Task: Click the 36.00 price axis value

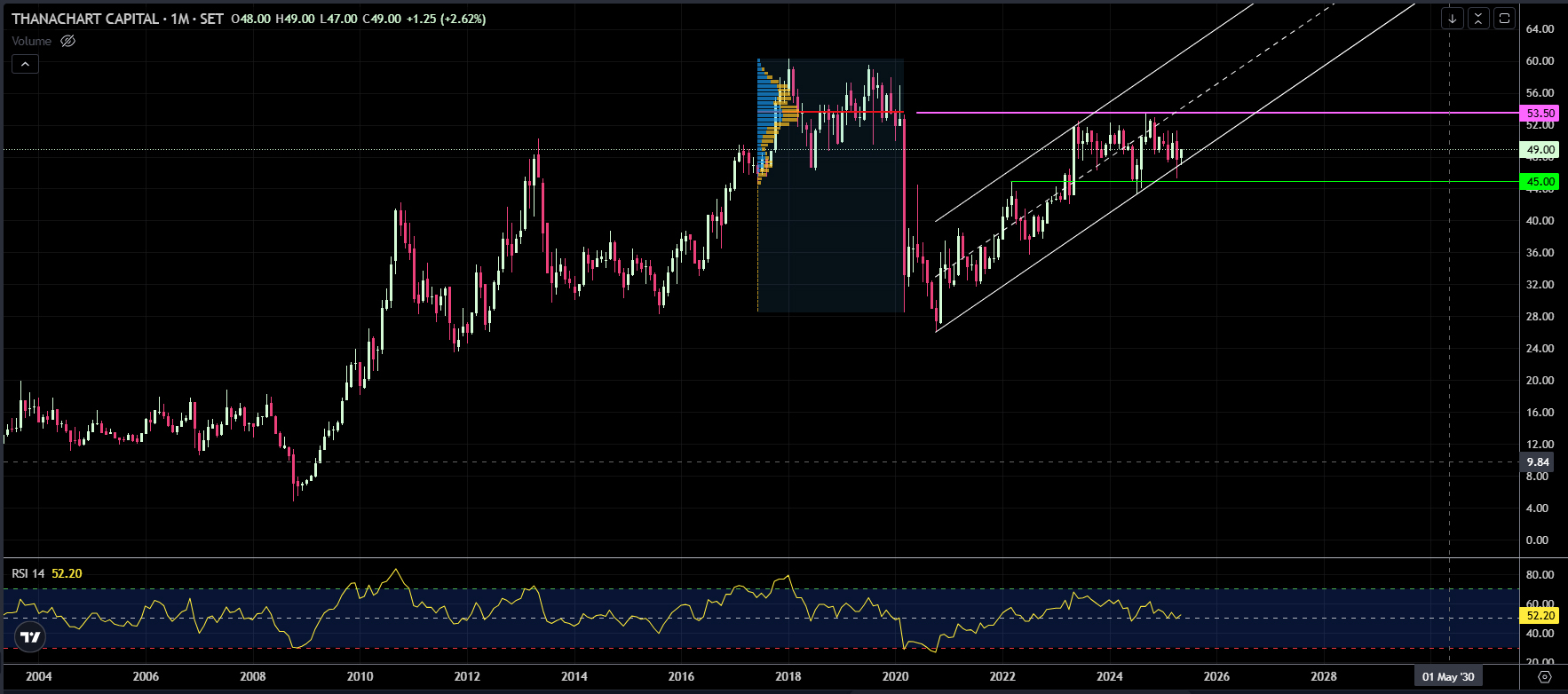Action: coord(1540,252)
